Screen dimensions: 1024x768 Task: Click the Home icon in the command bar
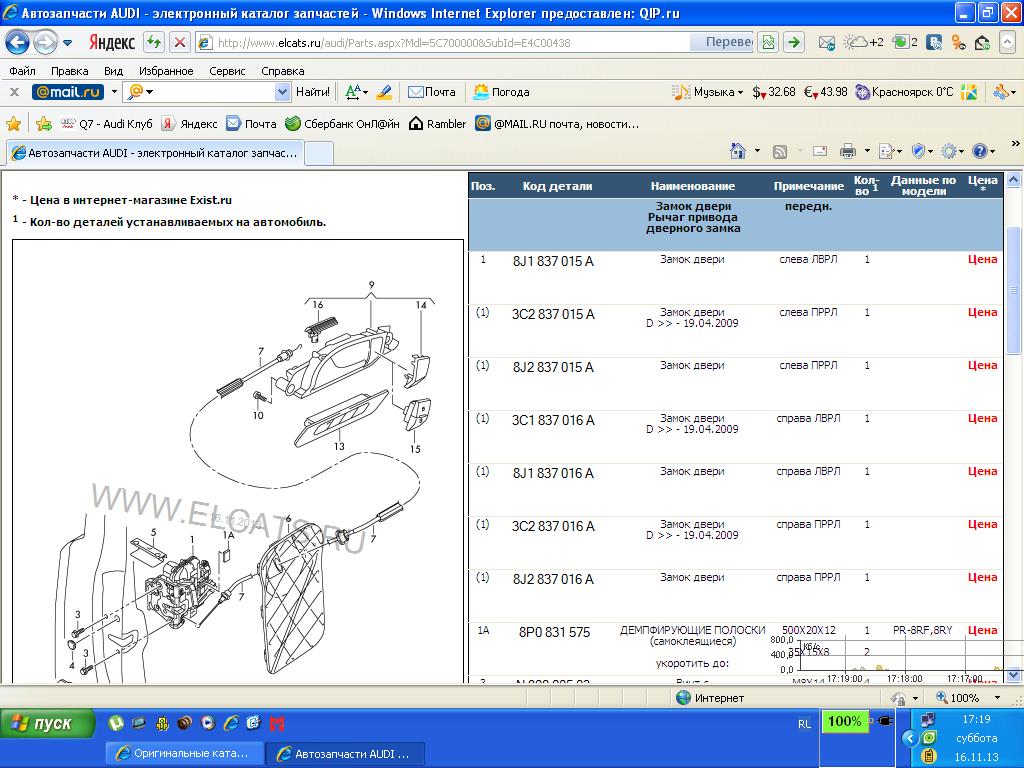[x=738, y=152]
